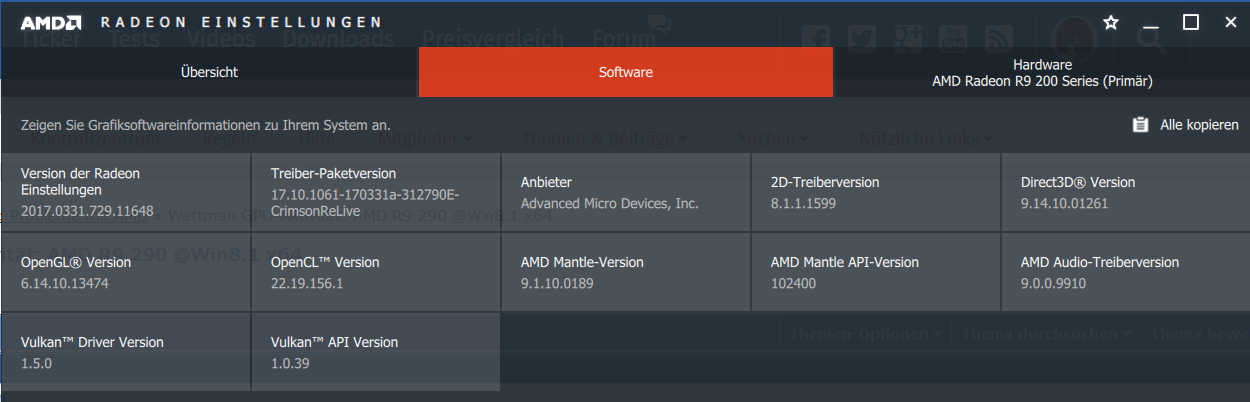The image size is (1250, 402).
Task: Click the AMD Mantle API-Version tile
Action: 875,272
